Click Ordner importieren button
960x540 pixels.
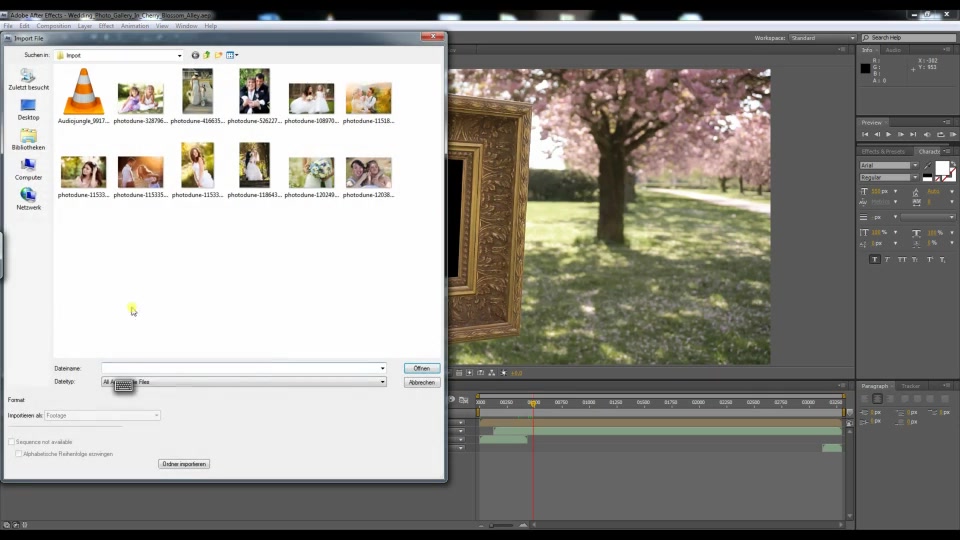click(x=184, y=464)
